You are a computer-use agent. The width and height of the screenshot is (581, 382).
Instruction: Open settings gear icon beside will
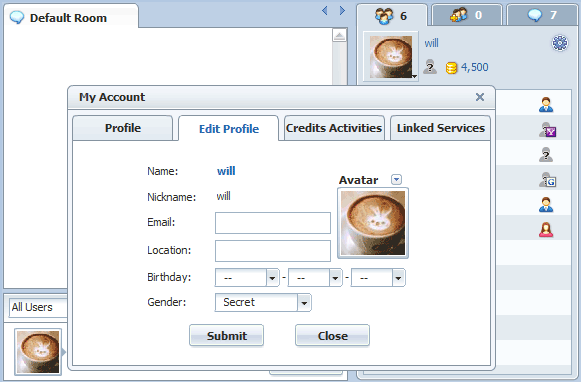(x=560, y=43)
